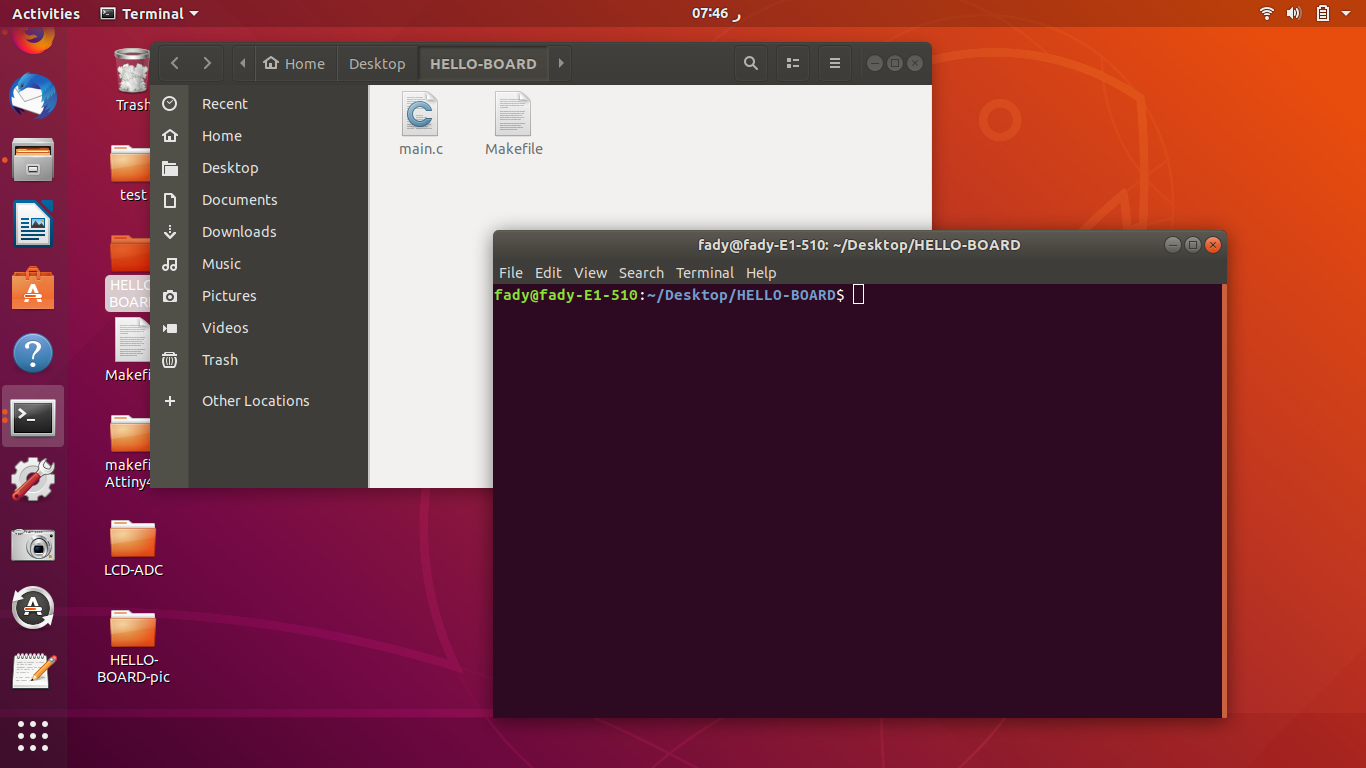This screenshot has height=768, width=1366.
Task: Open the Terminal View menu
Action: click(x=590, y=273)
